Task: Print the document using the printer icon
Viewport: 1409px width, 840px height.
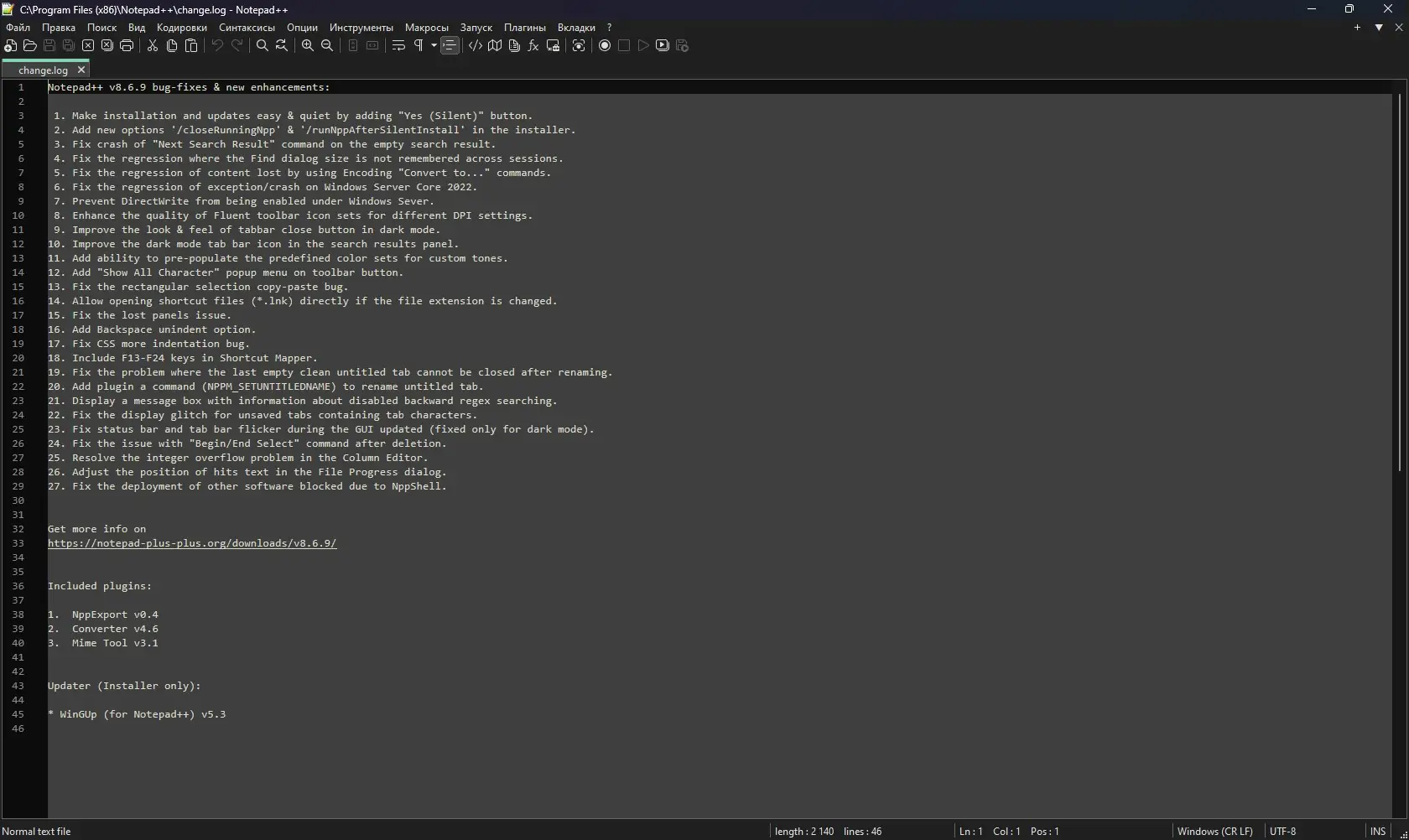Action: click(x=127, y=46)
